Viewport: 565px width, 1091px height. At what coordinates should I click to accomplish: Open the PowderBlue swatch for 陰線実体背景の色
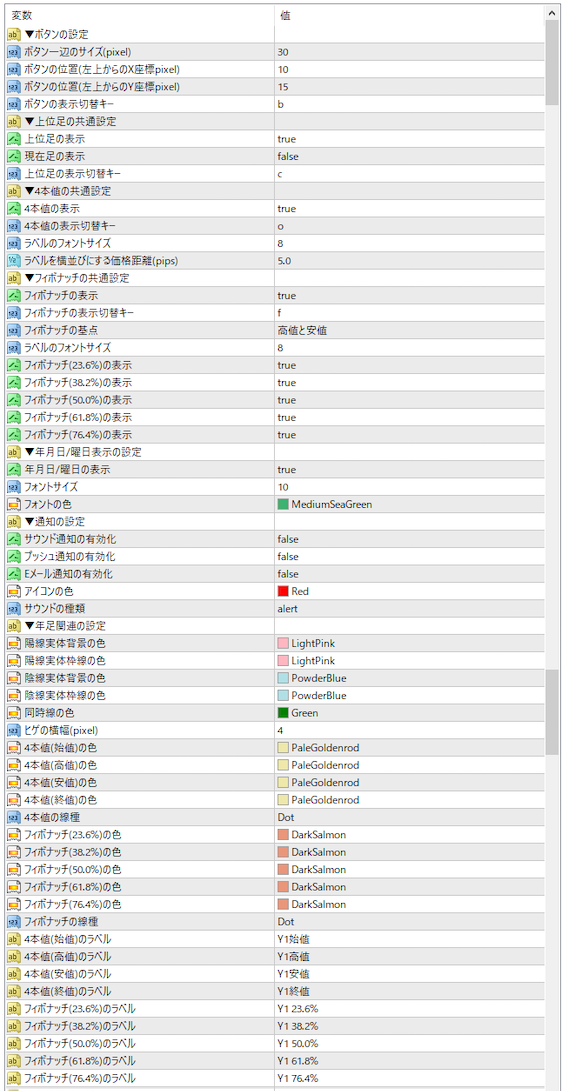click(283, 678)
